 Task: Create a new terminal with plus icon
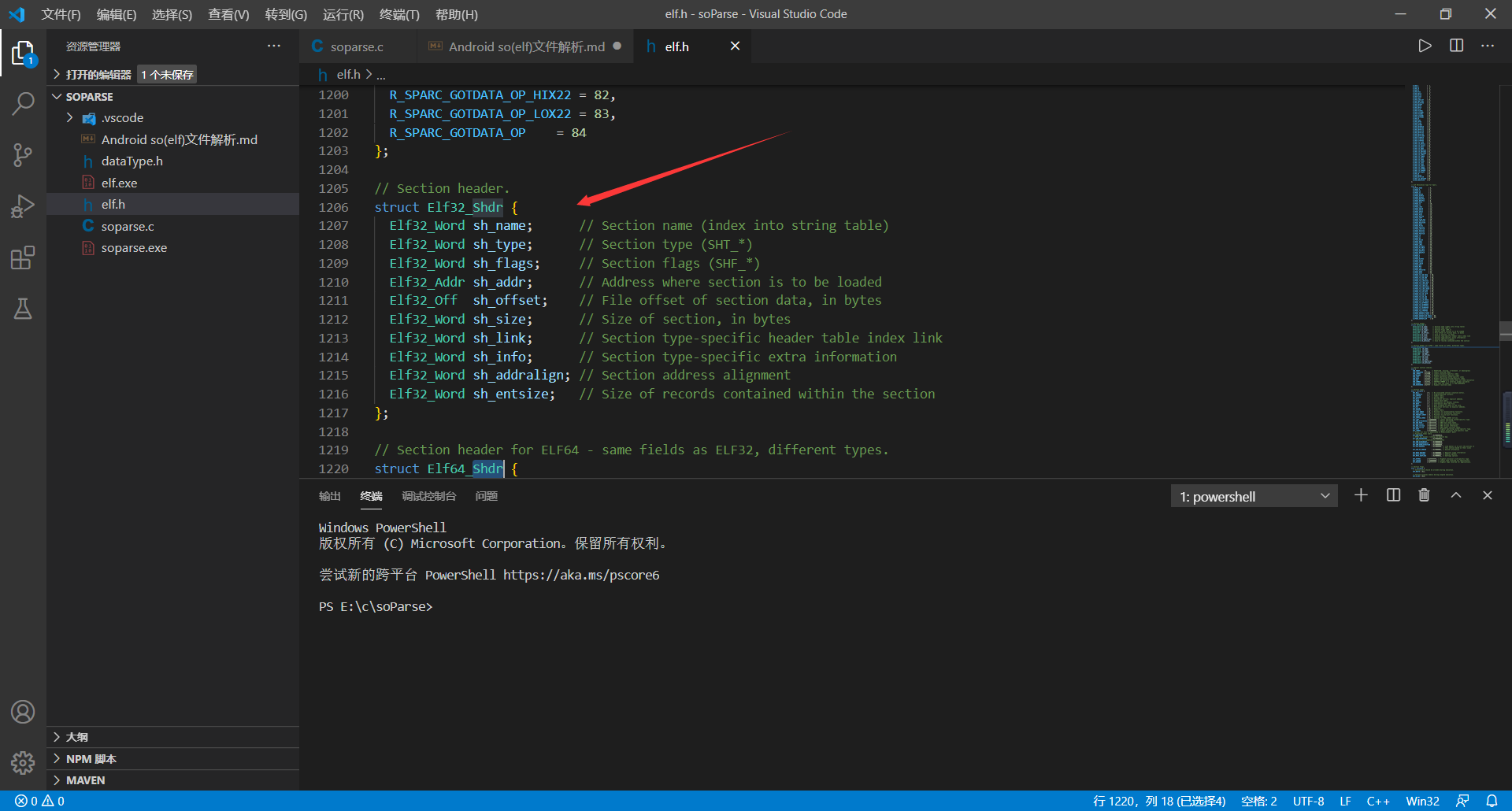pyautogui.click(x=1361, y=495)
